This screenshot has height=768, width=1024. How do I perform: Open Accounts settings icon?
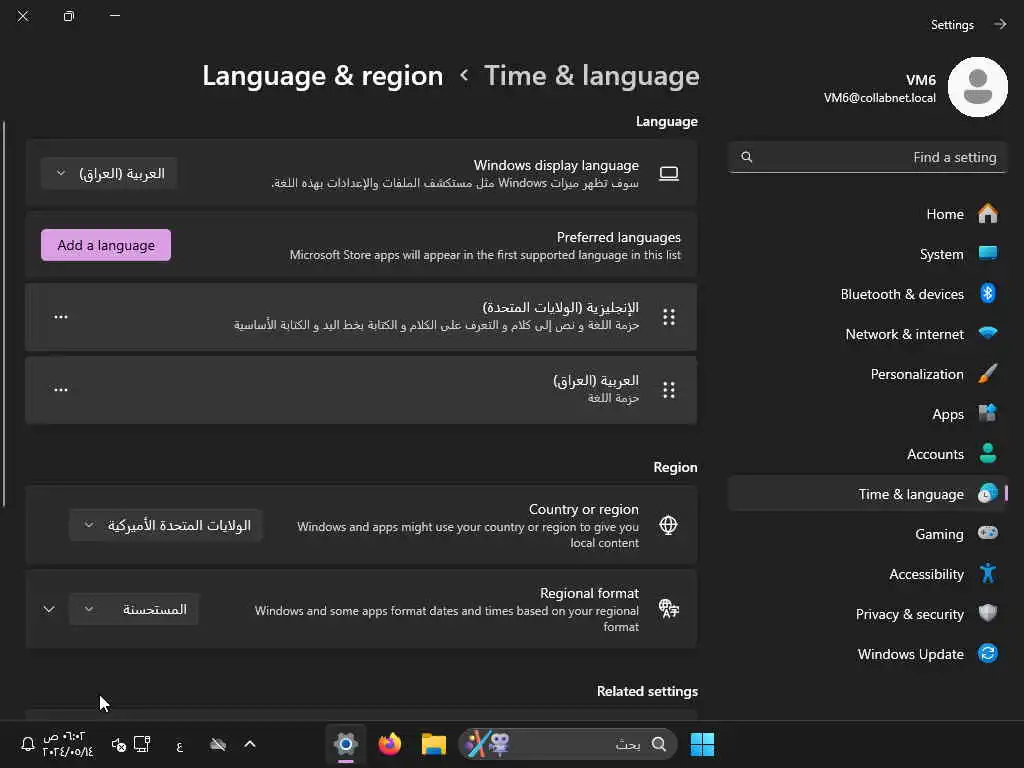987,453
